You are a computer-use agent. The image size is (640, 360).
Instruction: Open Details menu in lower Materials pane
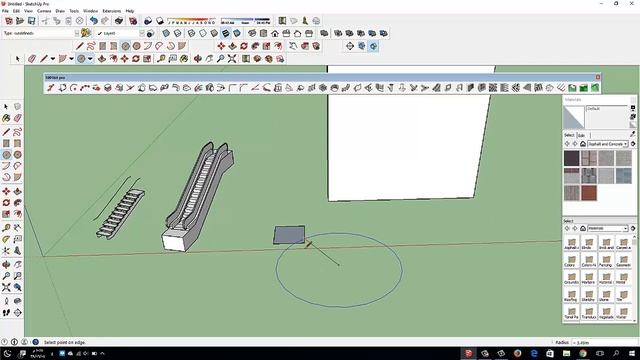633,228
